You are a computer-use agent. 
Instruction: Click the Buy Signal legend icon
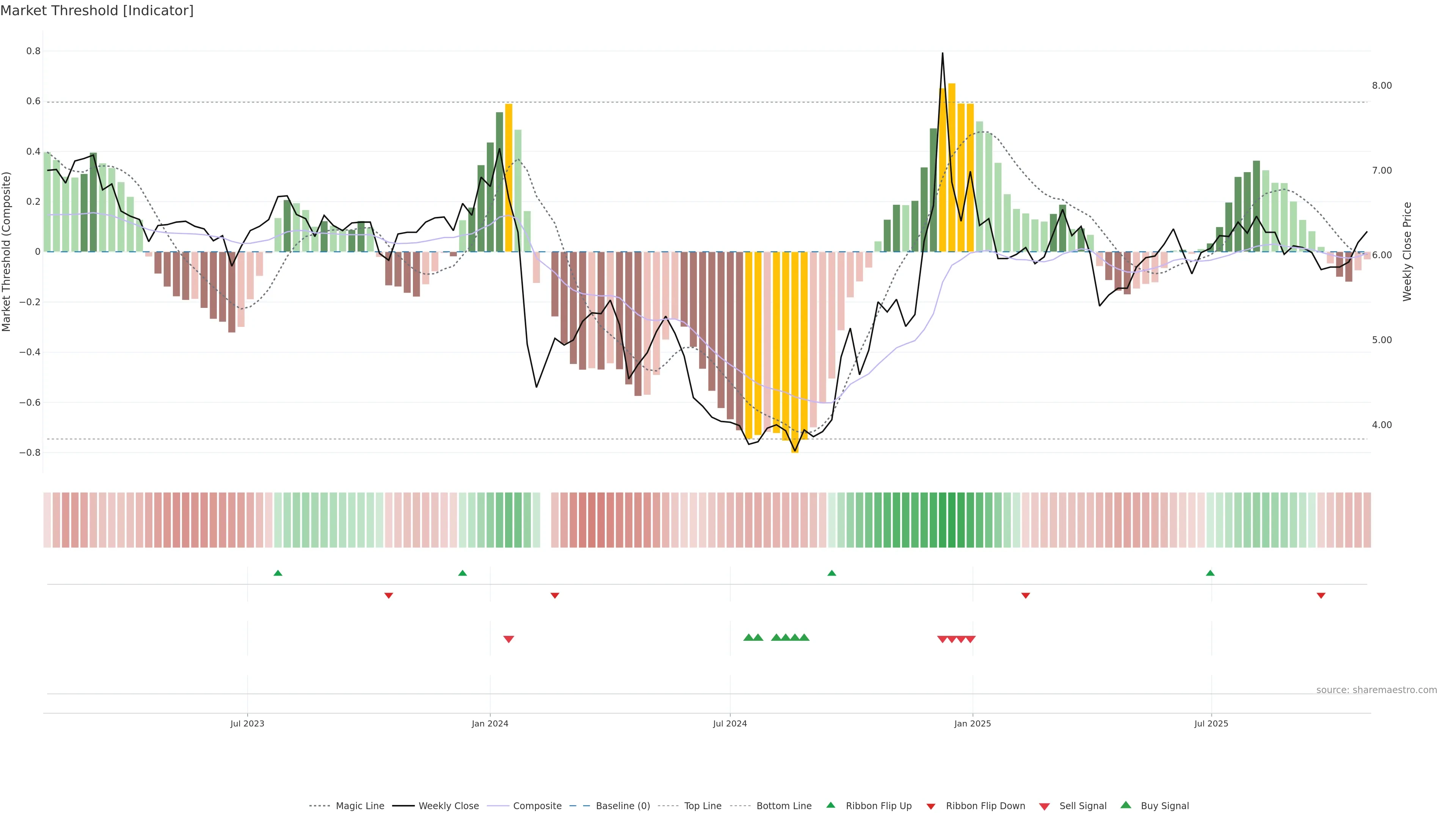[1125, 805]
